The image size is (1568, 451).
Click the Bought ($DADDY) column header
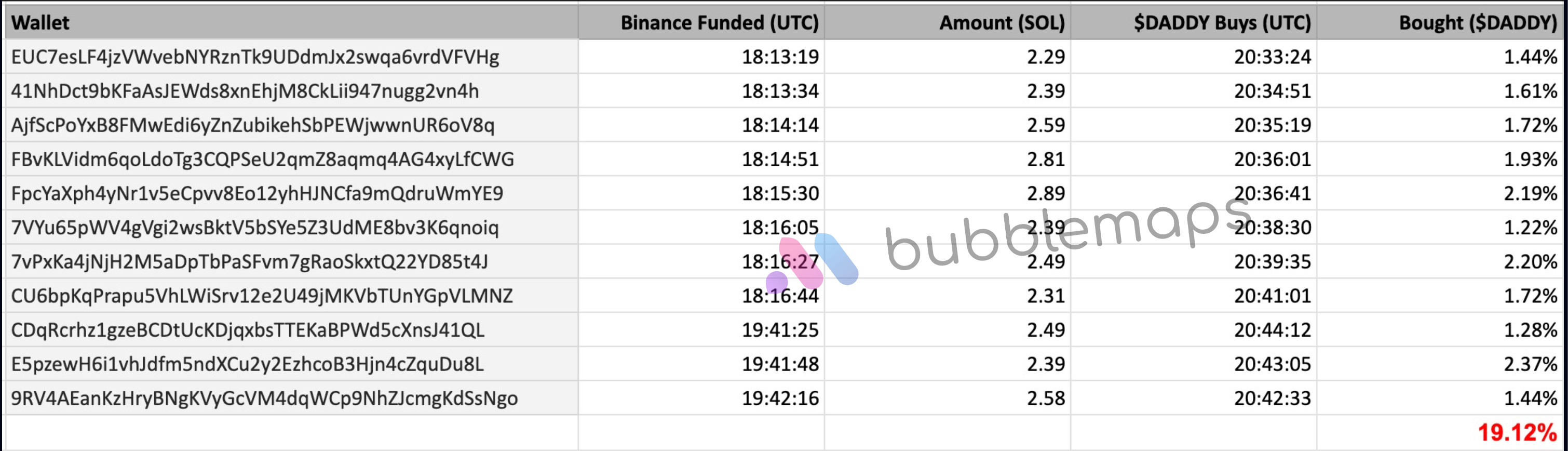pos(1477,22)
